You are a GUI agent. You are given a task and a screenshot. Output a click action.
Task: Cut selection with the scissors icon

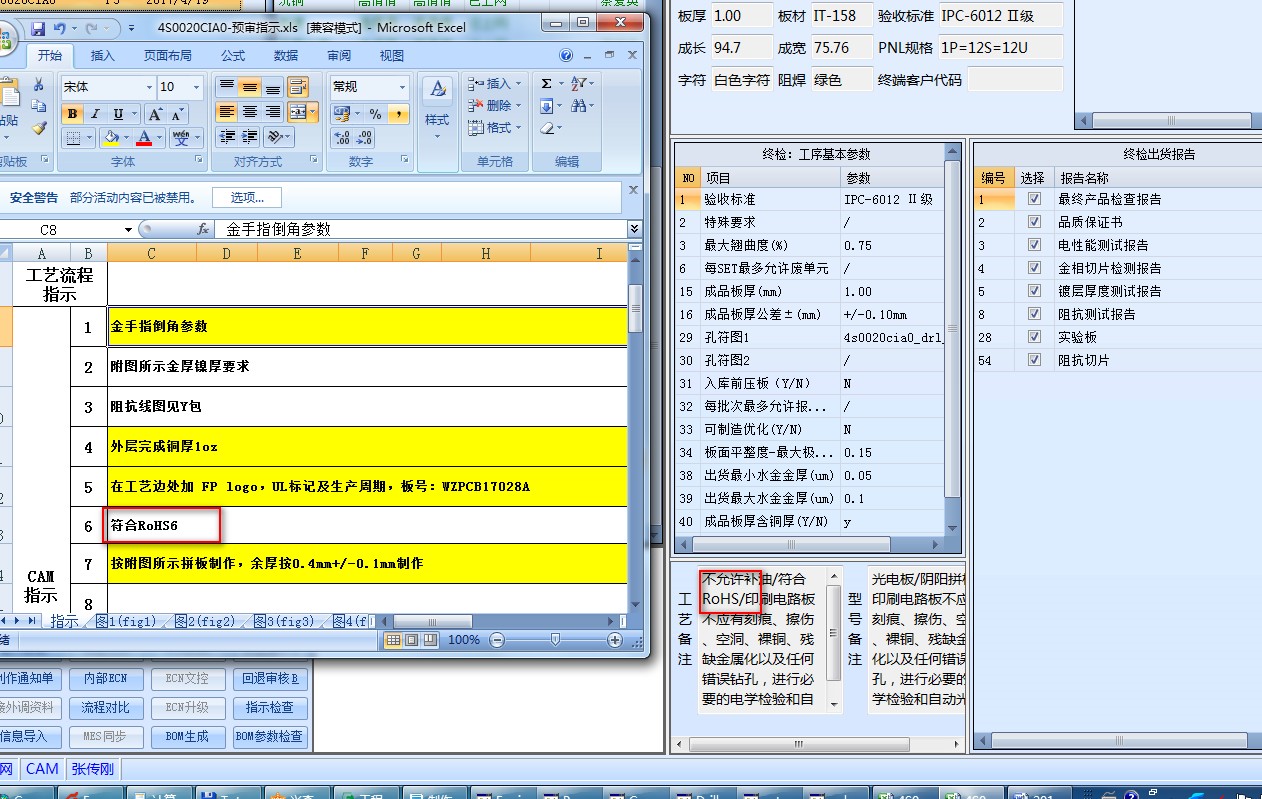(38, 85)
